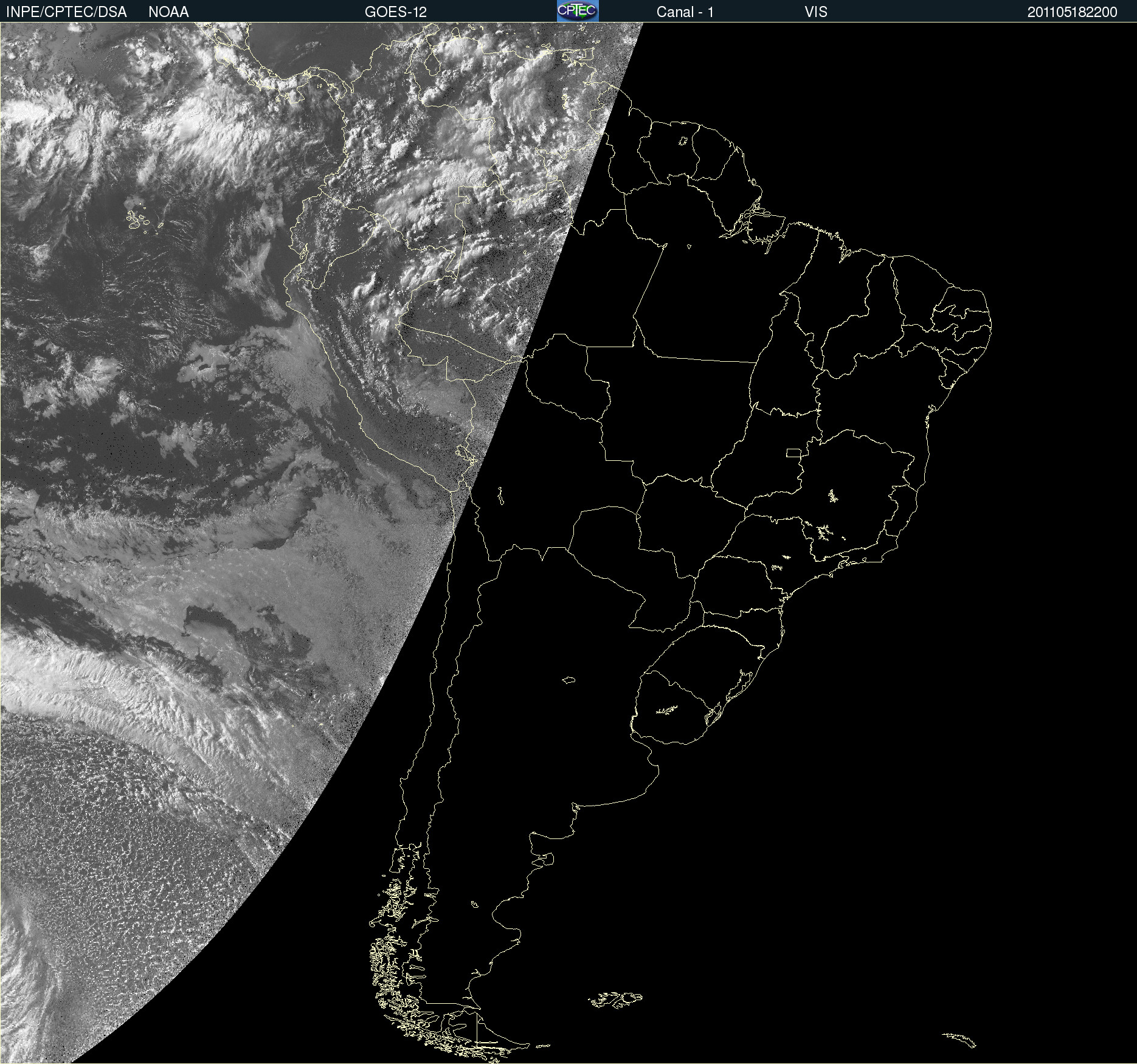1137x1064 pixels.
Task: Click the Canal - 1 label
Action: 685,12
